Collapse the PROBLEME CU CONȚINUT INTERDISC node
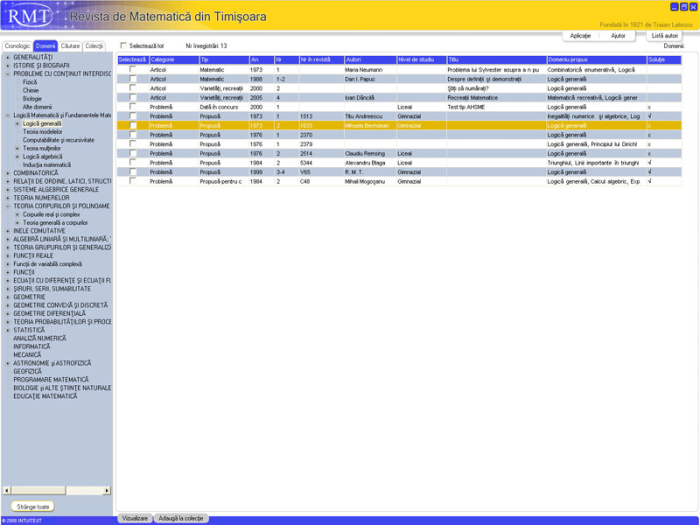Image resolution: width=700 pixels, height=525 pixels. [8, 74]
